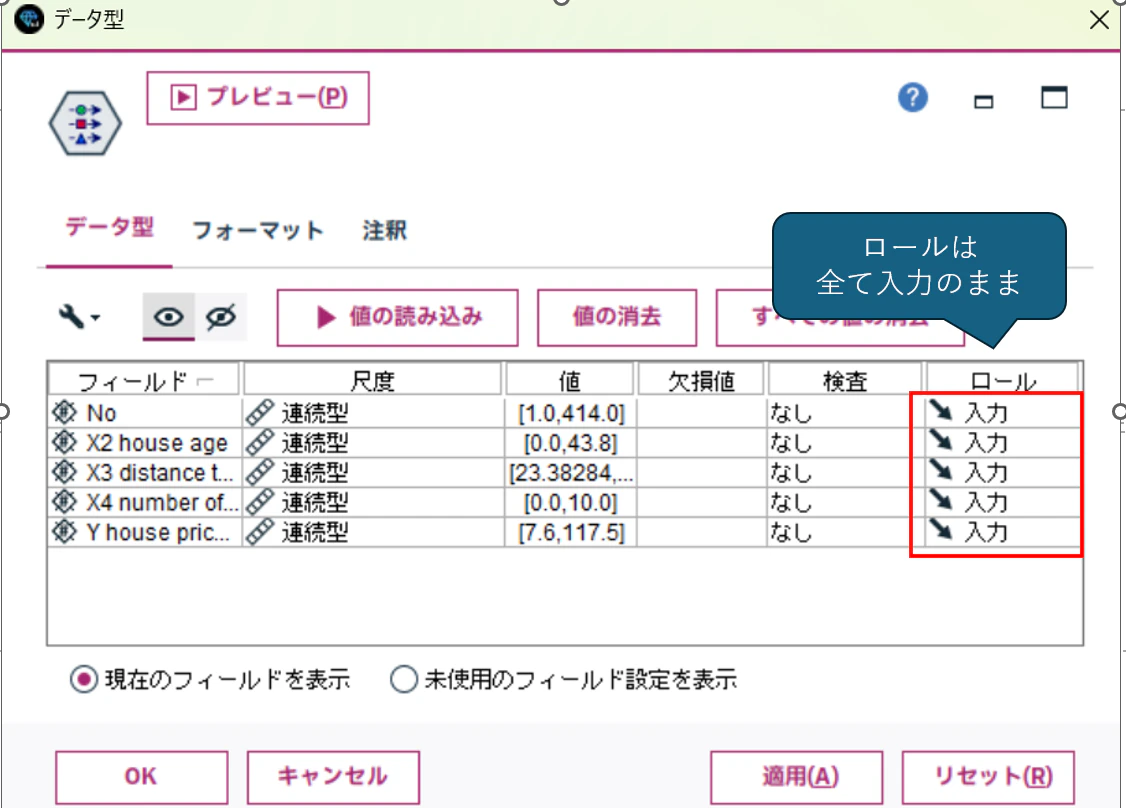This screenshot has width=1126, height=808.
Task: Sort by the フィールド column header
Action: click(x=144, y=381)
